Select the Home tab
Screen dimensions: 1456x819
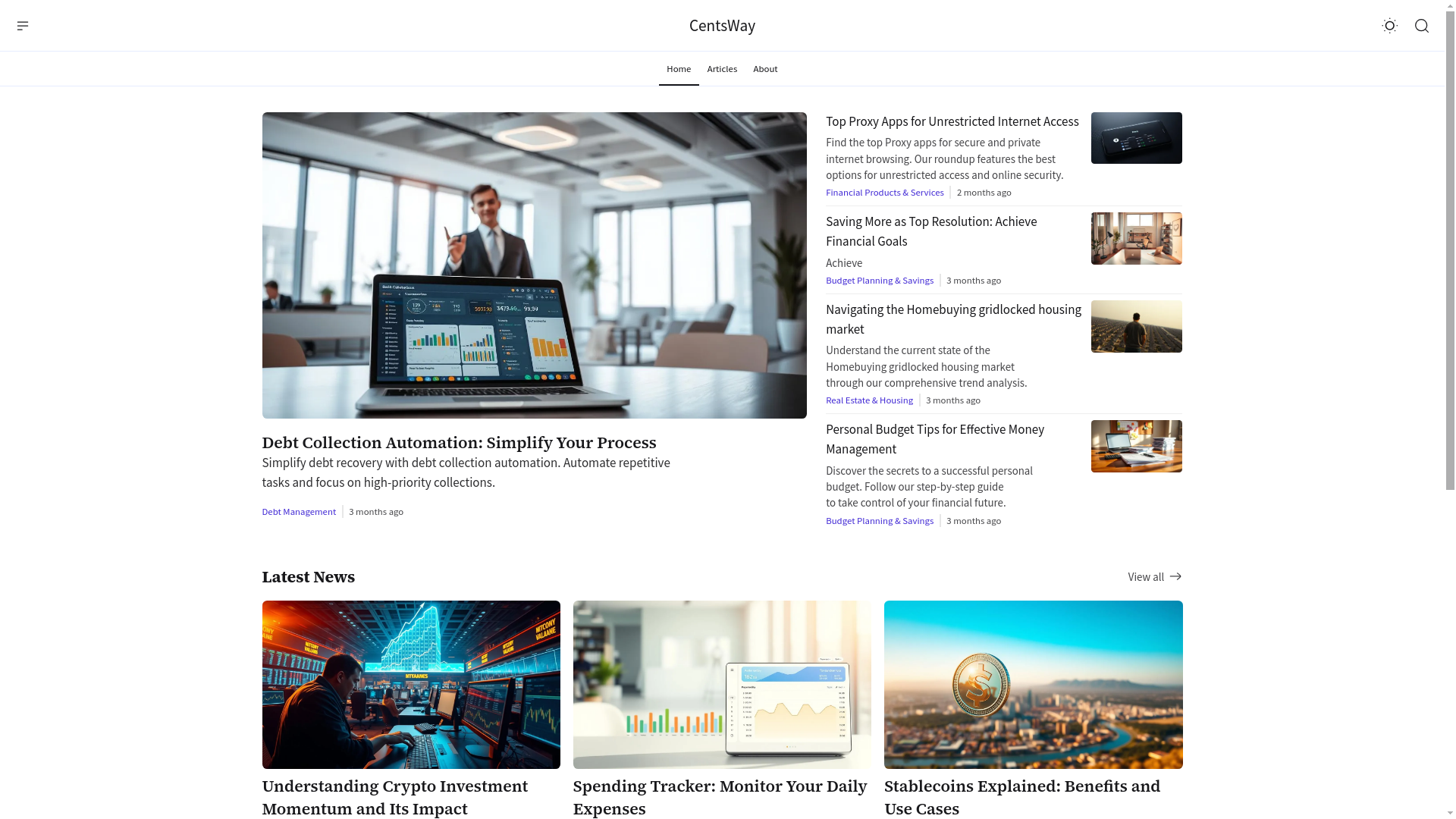(x=679, y=69)
